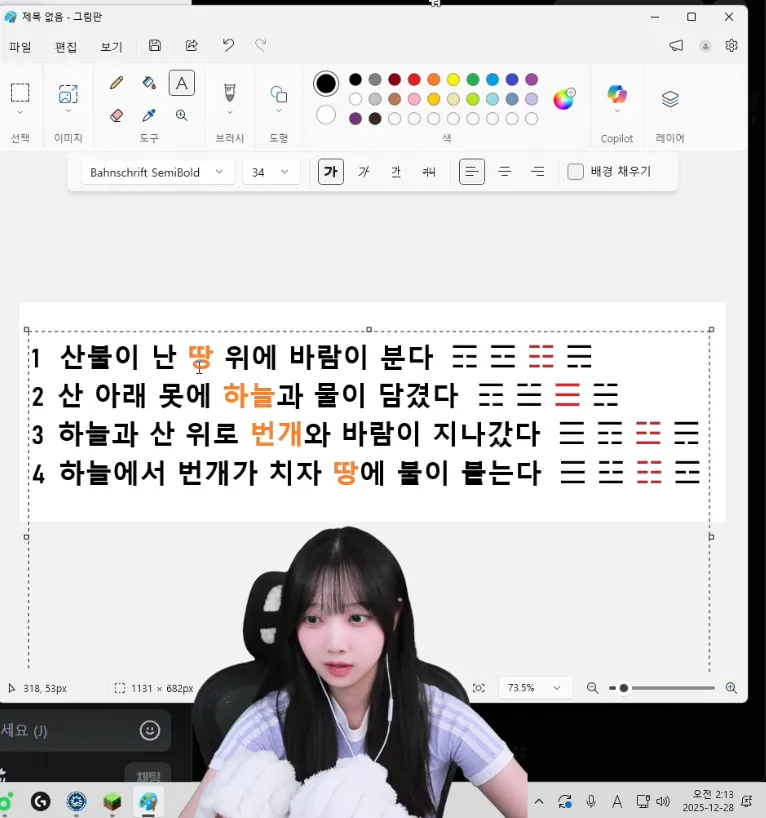Open the Layers panel

tap(670, 98)
